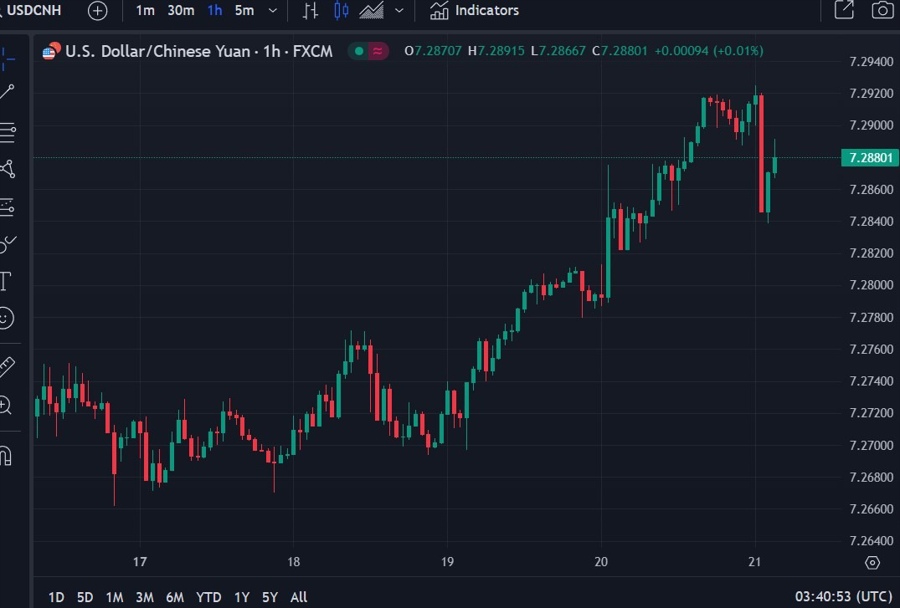Show All date range
Image resolution: width=900 pixels, height=608 pixels.
(x=298, y=597)
